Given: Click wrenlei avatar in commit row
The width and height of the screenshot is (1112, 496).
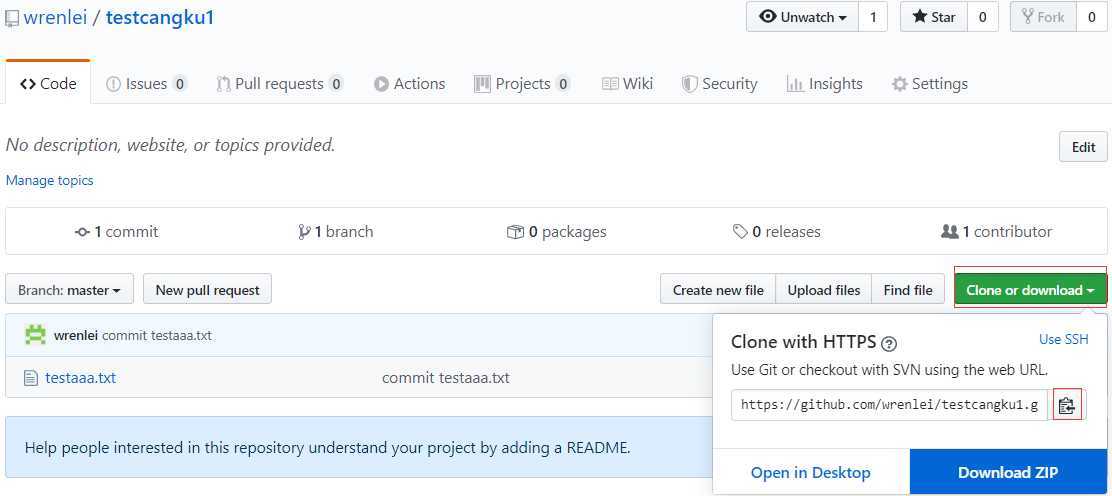Looking at the screenshot, I should [35, 335].
